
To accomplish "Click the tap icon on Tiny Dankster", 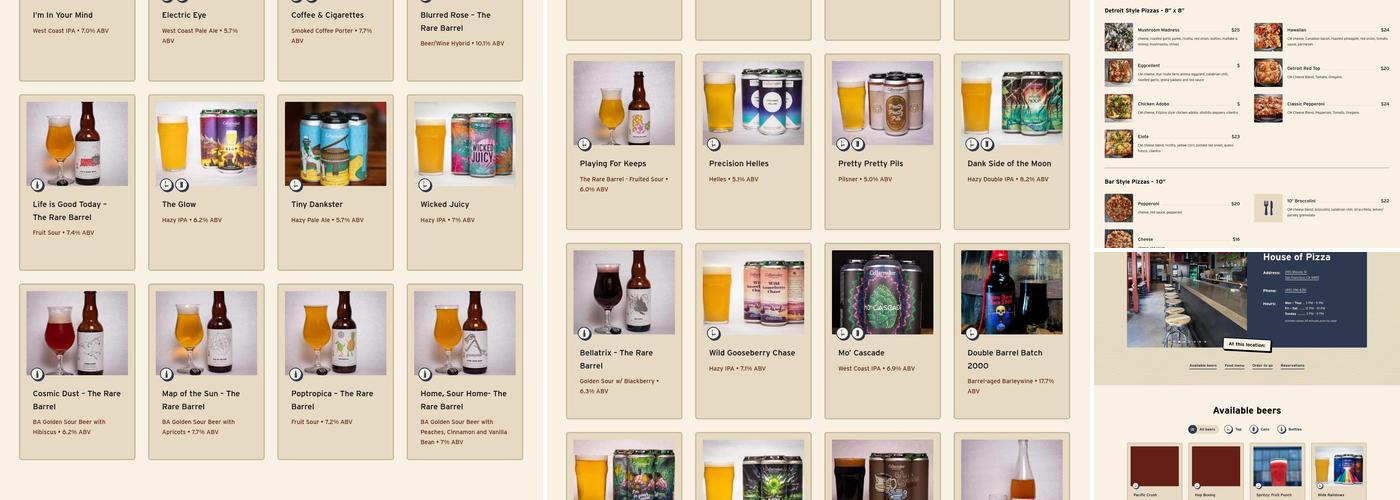I will pyautogui.click(x=296, y=185).
